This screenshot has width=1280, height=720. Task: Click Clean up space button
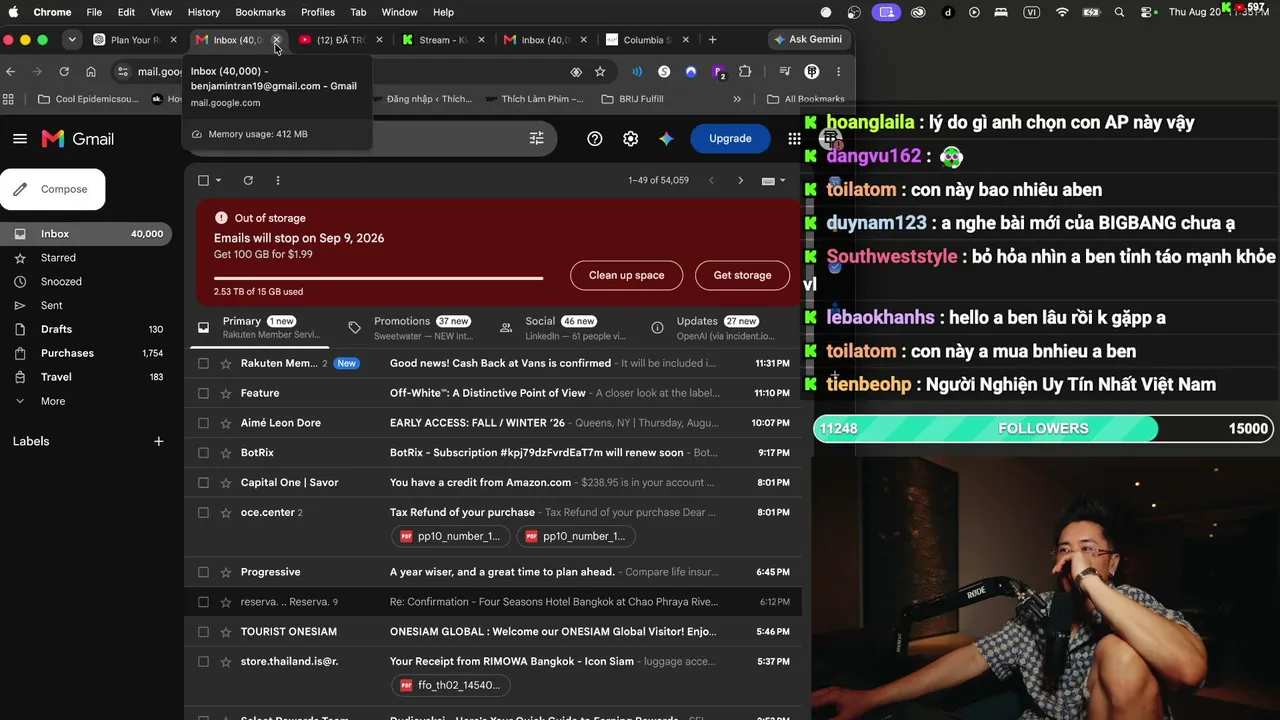point(626,275)
